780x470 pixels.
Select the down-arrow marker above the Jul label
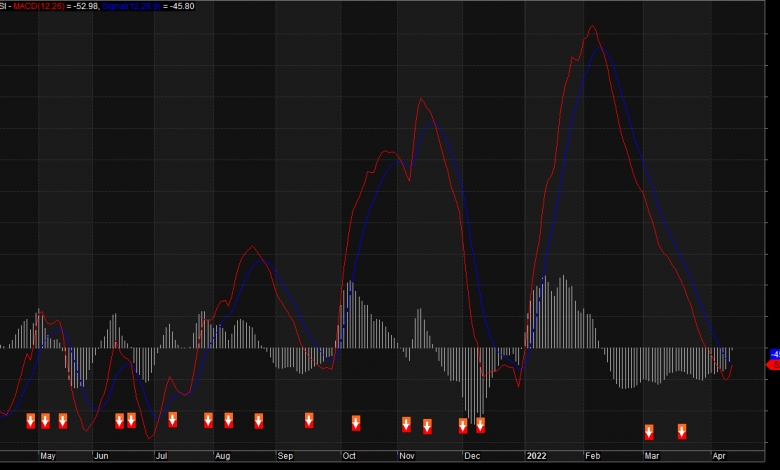coord(173,419)
